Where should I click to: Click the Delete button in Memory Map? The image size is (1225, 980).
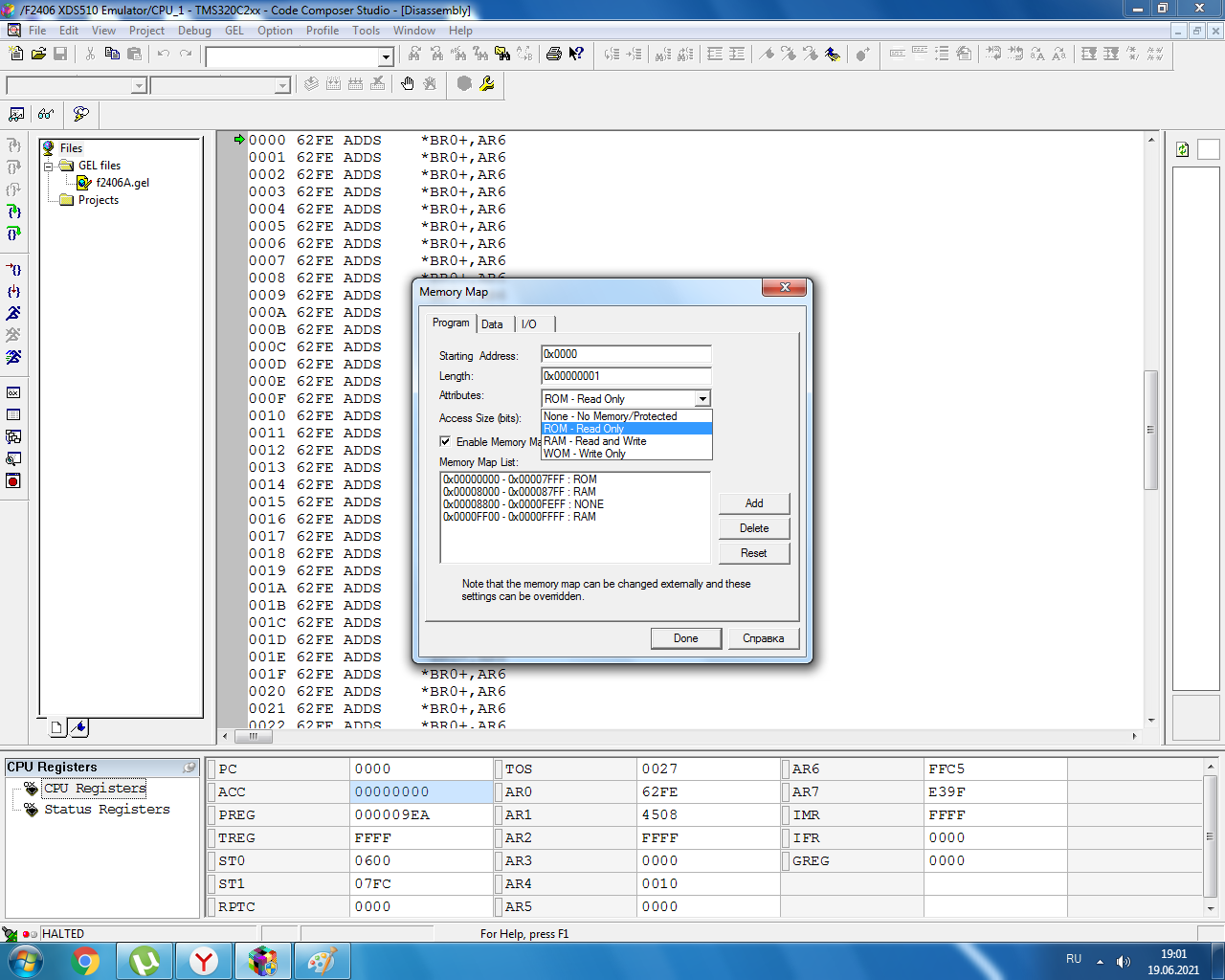[x=754, y=528]
